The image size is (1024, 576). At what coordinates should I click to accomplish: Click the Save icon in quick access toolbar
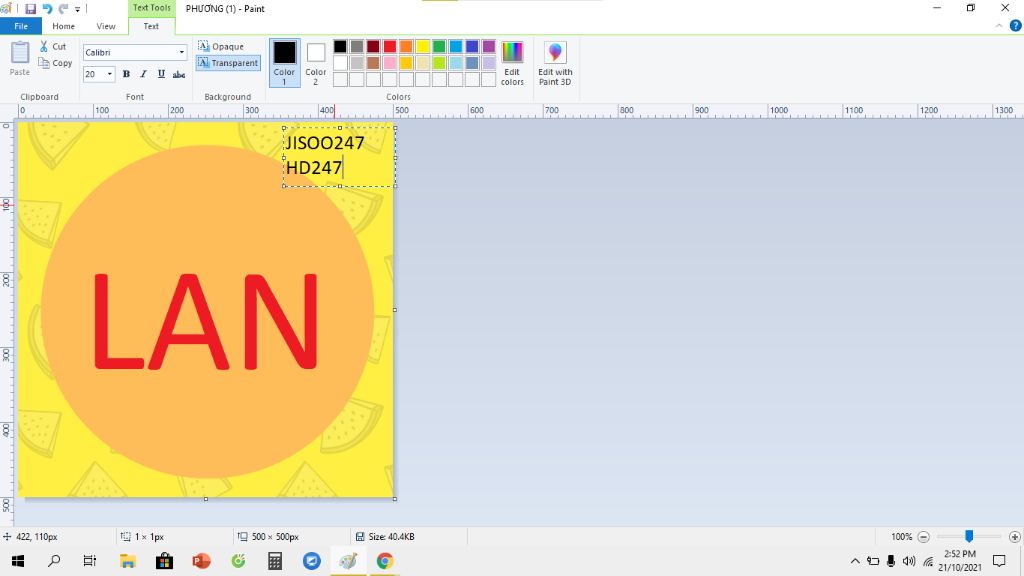tap(30, 9)
